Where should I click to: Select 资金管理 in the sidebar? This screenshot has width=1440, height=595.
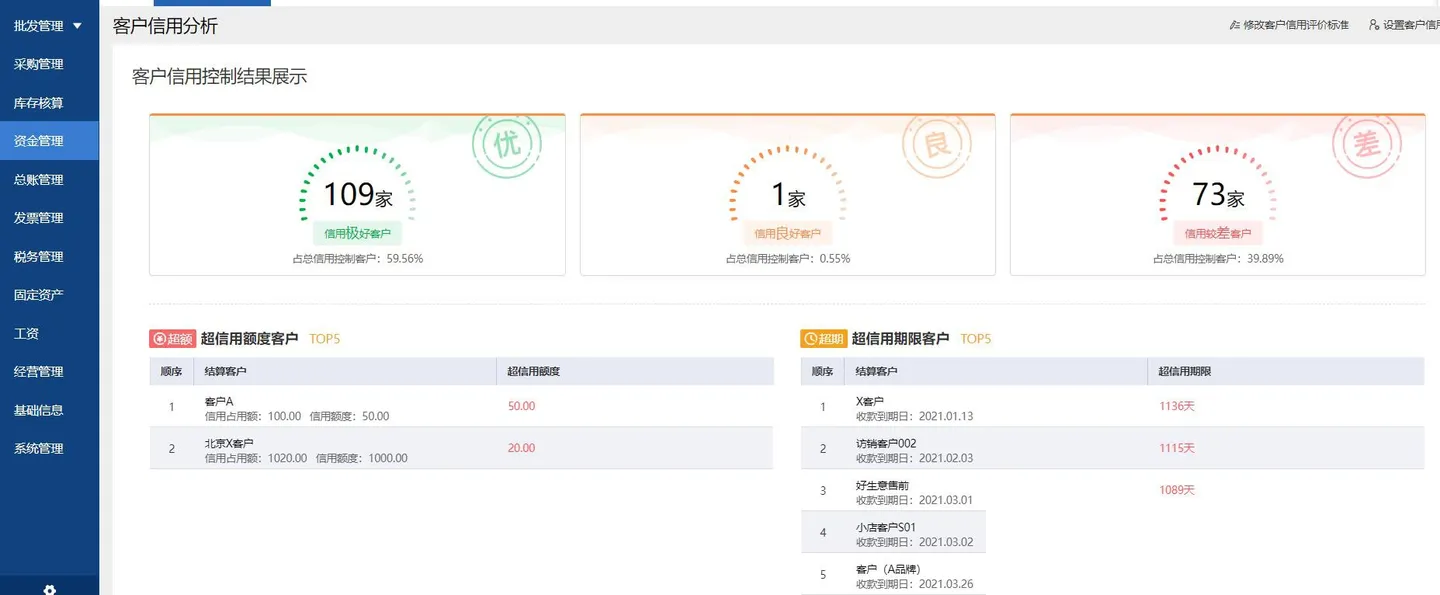(39, 141)
